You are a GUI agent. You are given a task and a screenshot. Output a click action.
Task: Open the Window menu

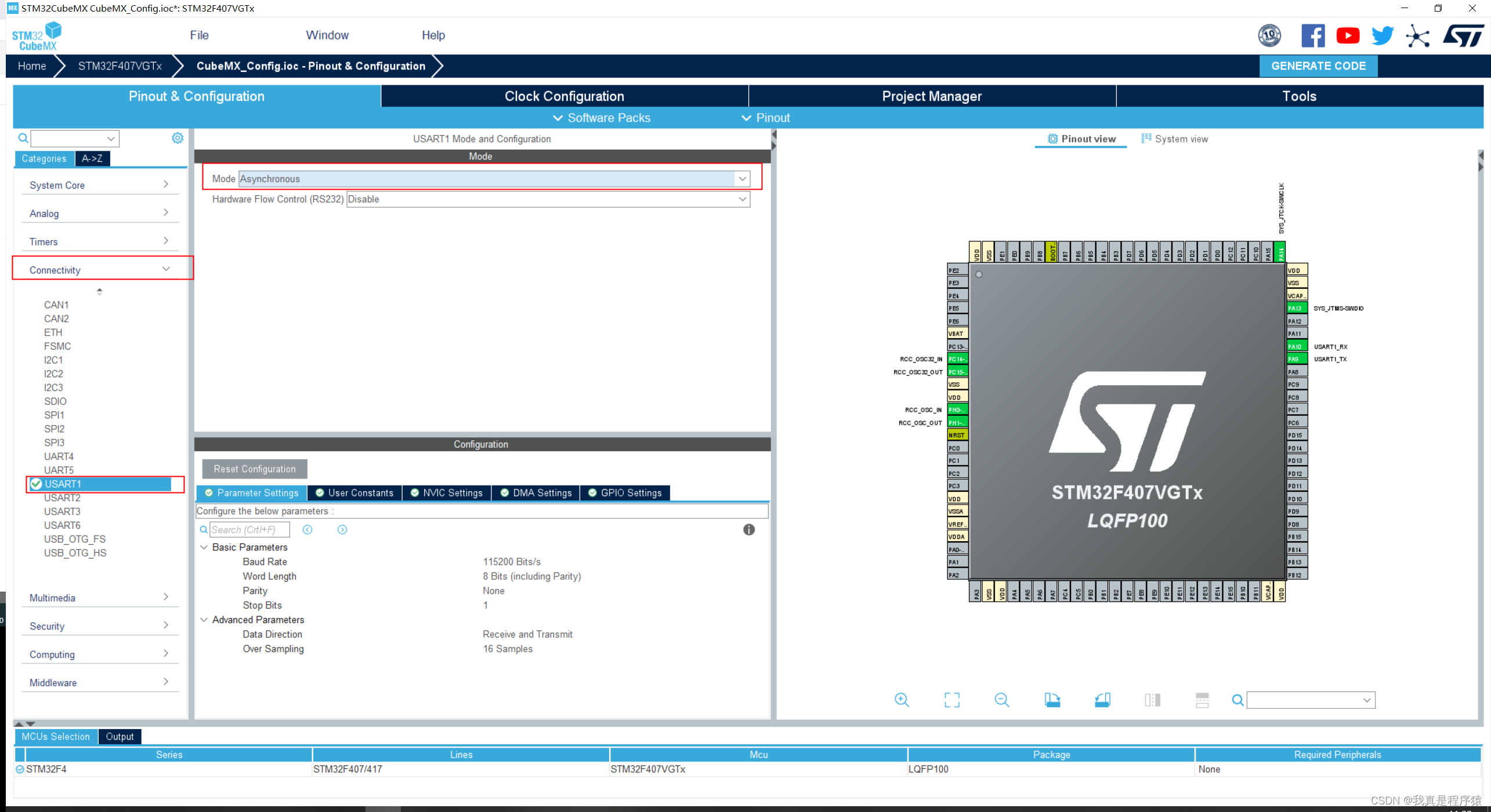(327, 35)
